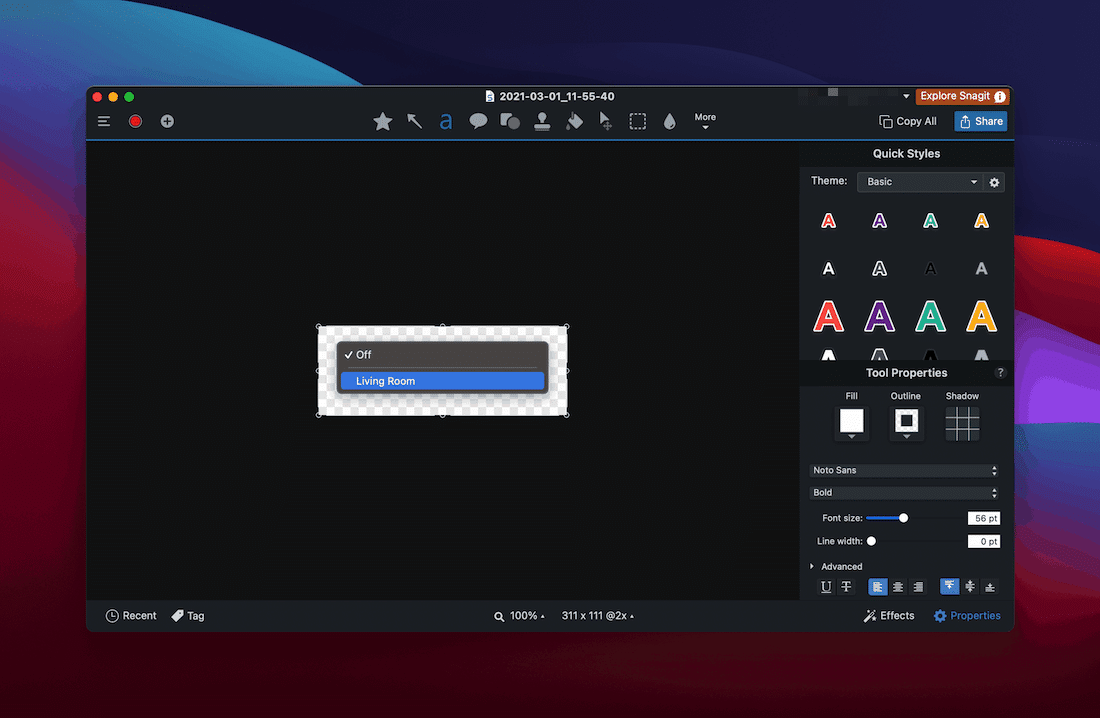Switch to the Effects tab

tap(889, 615)
